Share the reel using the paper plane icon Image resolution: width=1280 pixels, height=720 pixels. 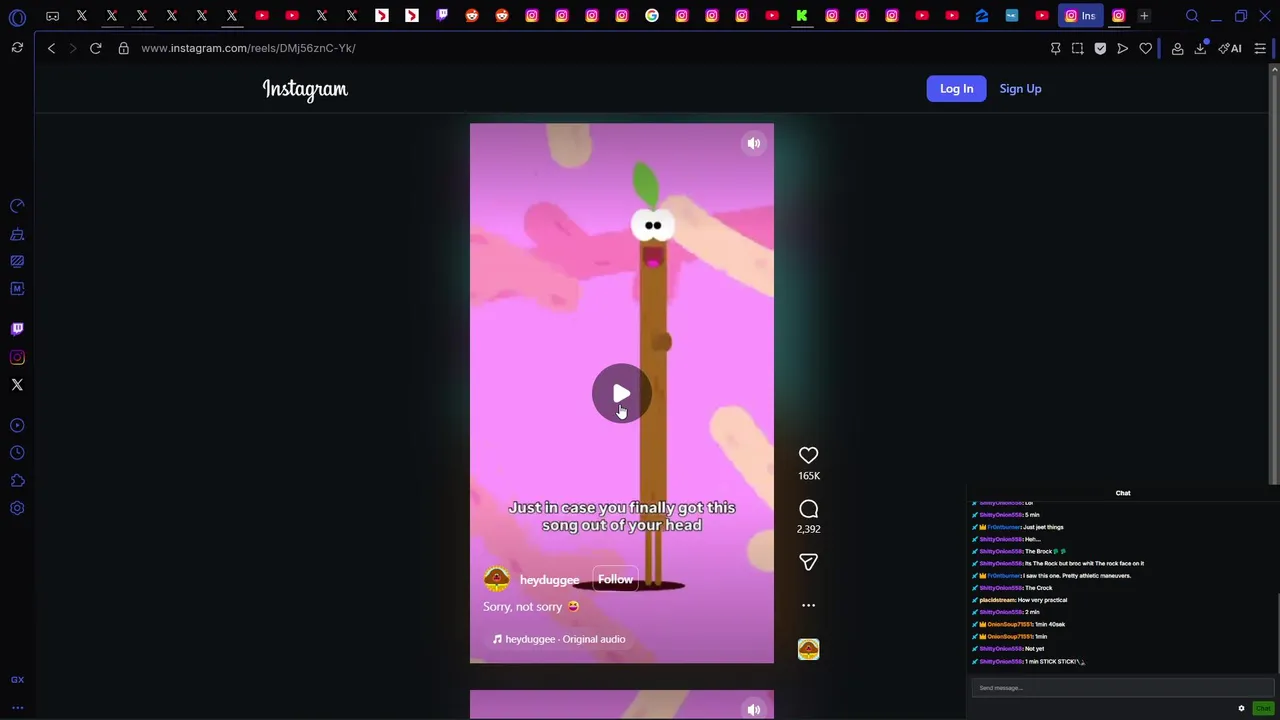point(808,562)
